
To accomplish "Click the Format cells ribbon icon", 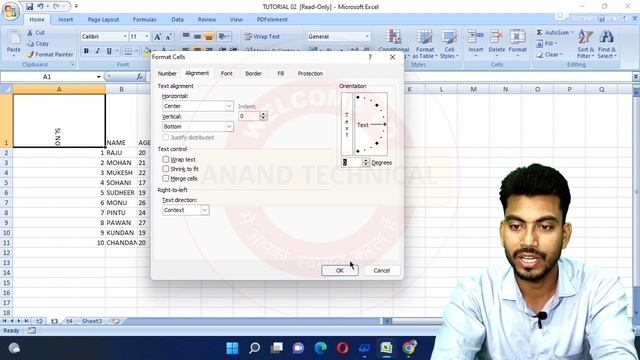I will coord(518,37).
